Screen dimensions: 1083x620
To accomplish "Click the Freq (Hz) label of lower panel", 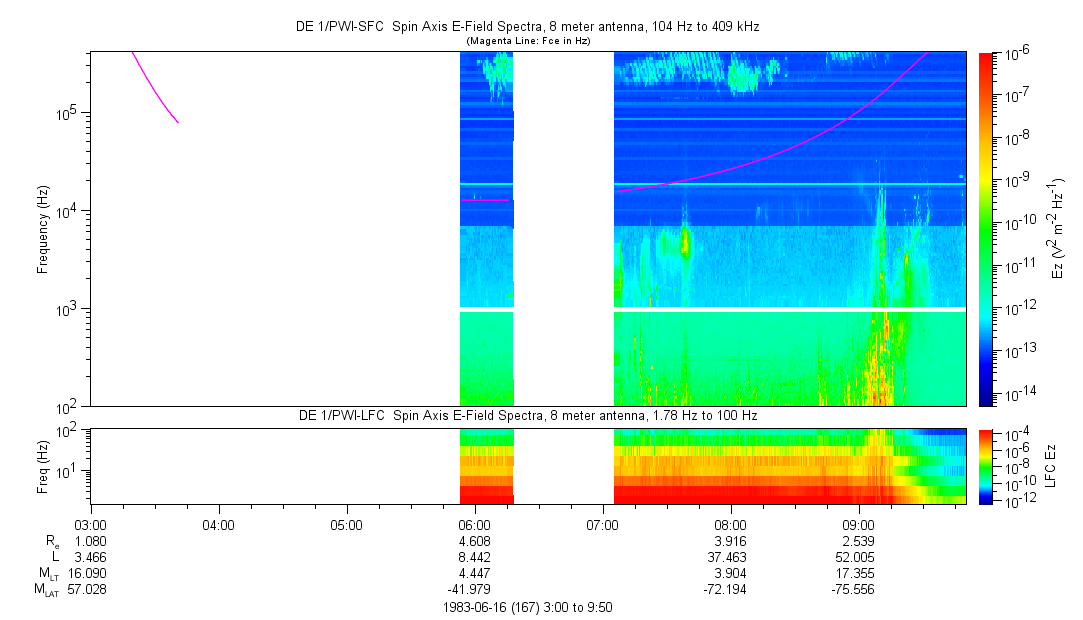I will click(43, 465).
